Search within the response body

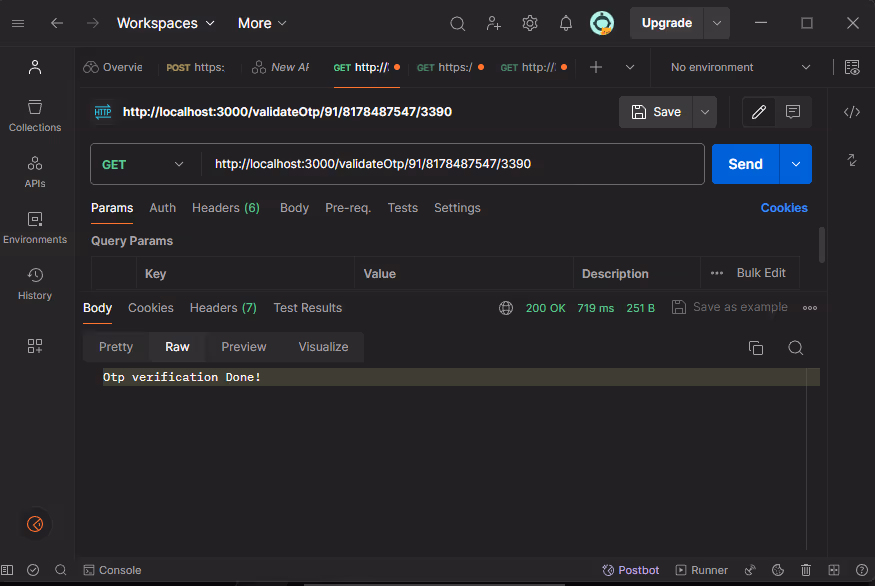pyautogui.click(x=795, y=348)
